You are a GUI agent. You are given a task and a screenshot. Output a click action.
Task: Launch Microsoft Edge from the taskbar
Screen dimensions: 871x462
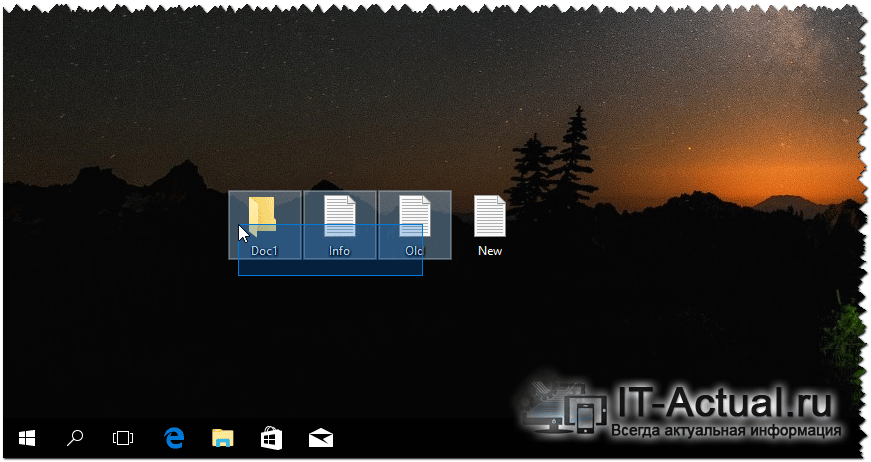pos(174,438)
